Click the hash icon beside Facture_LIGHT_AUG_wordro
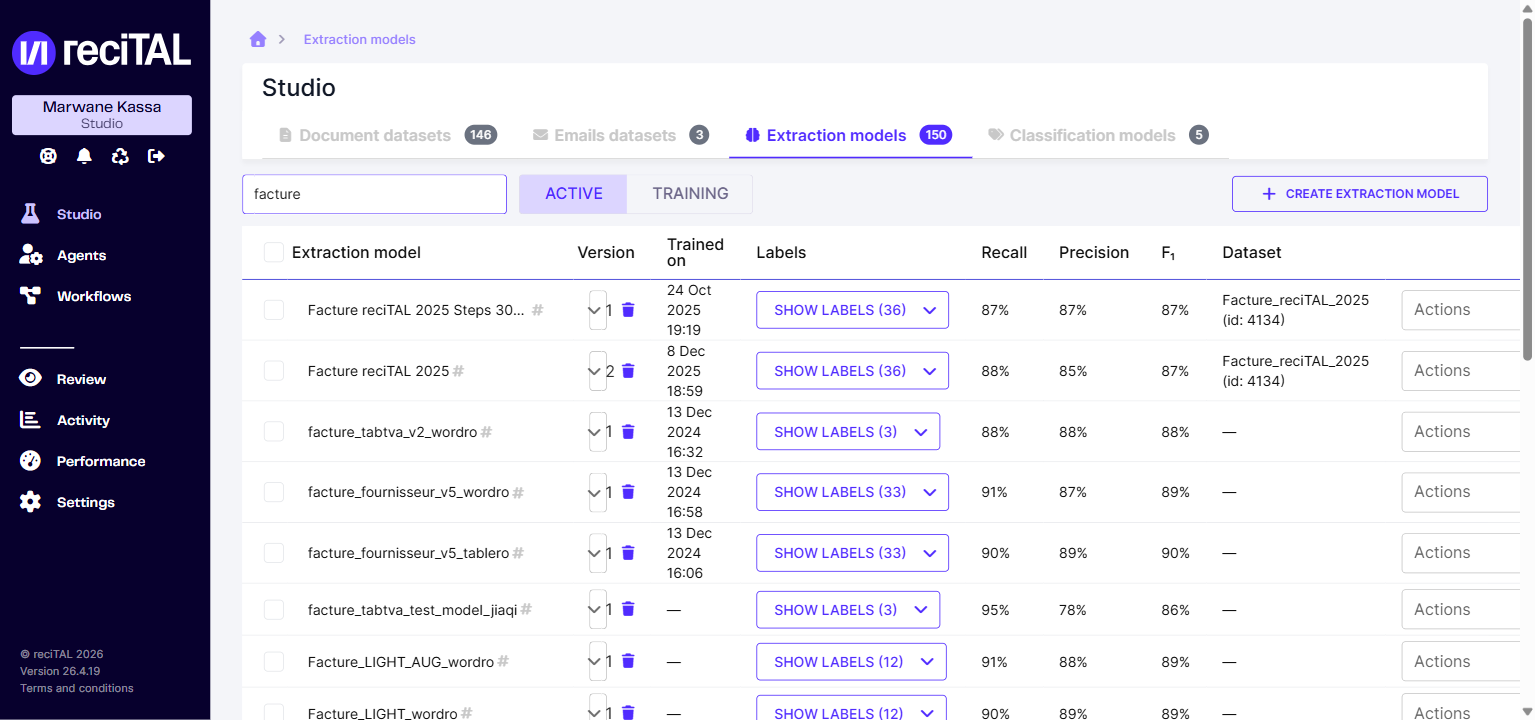This screenshot has height=720, width=1535. (x=503, y=662)
